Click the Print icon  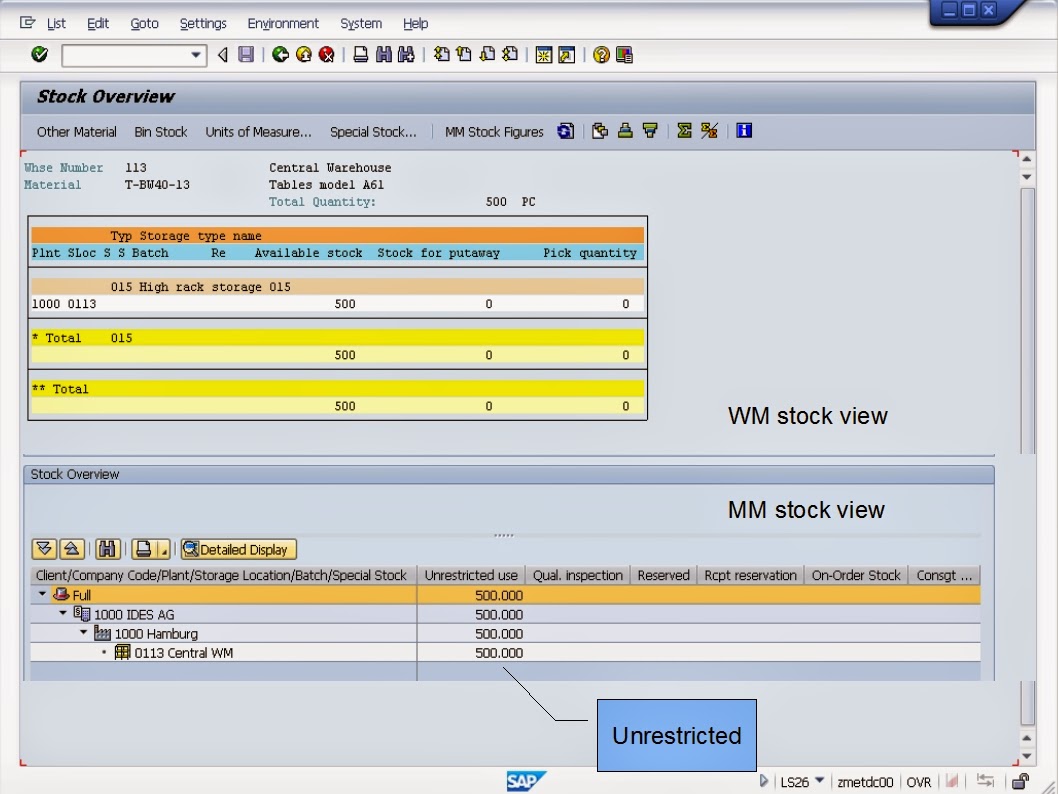359,55
